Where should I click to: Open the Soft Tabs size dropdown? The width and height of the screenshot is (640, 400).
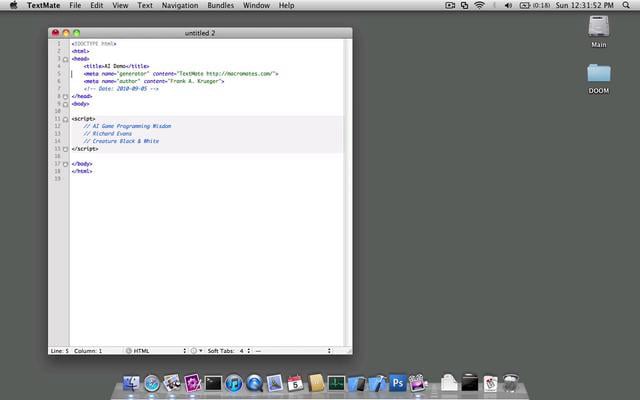[245, 351]
